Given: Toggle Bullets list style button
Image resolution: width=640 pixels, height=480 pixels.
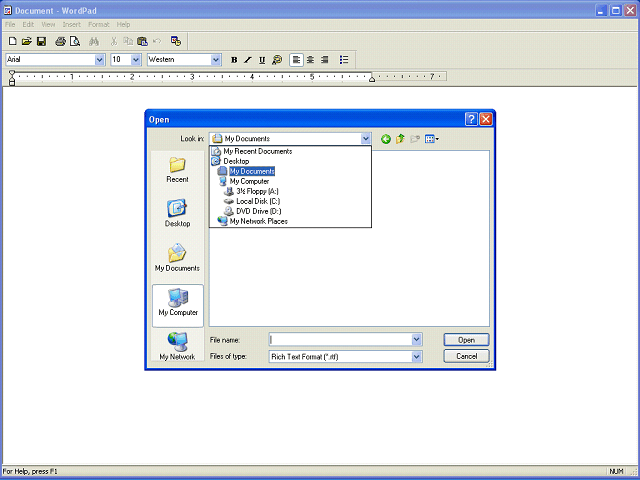Looking at the screenshot, I should click(x=344, y=60).
